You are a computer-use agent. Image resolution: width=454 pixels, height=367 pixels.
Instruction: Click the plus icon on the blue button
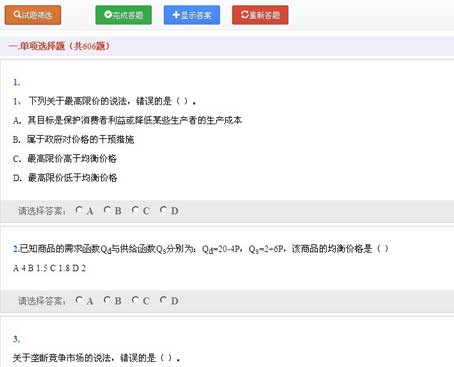[176, 15]
